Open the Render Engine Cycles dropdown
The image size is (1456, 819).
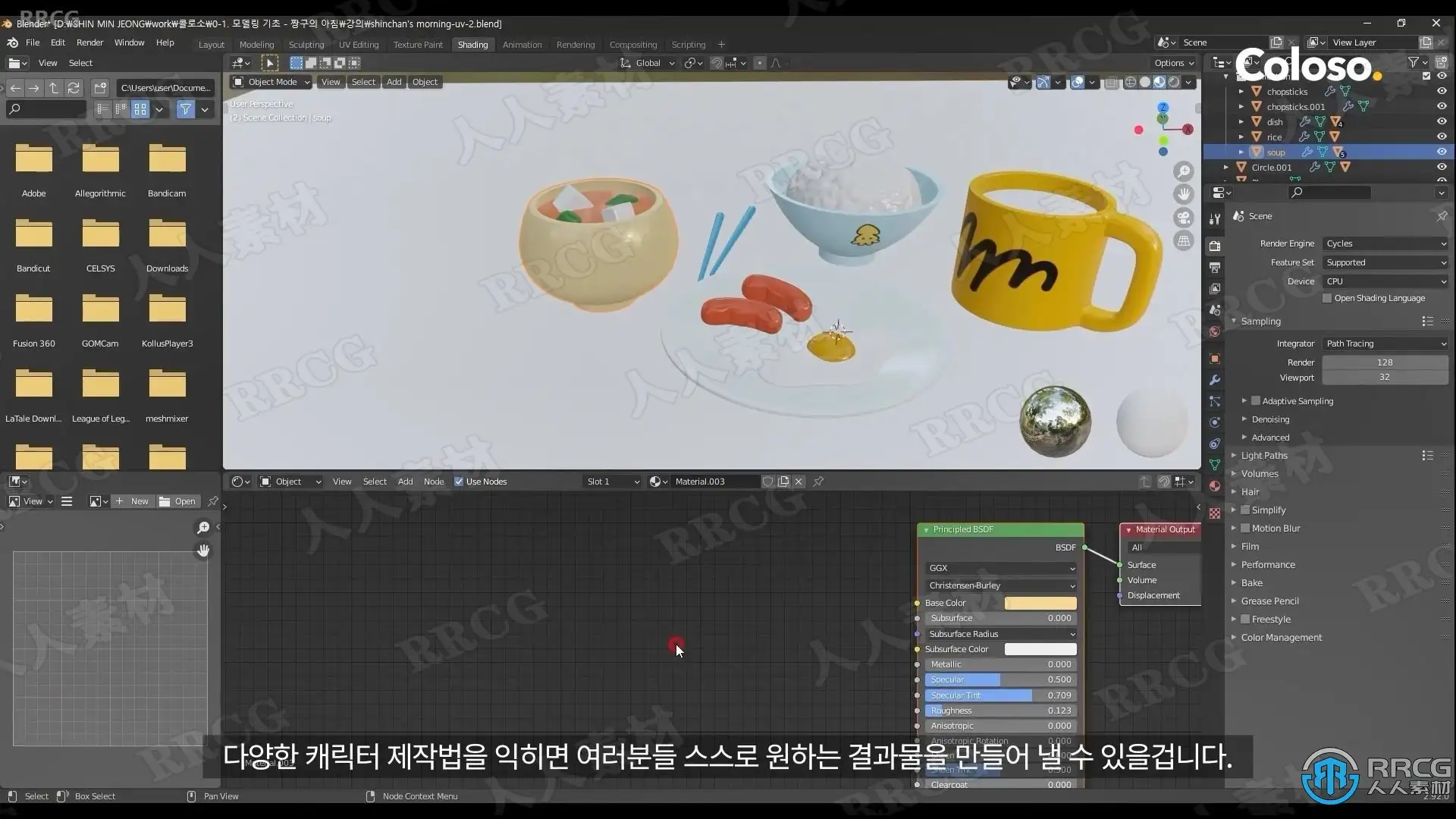point(1385,243)
